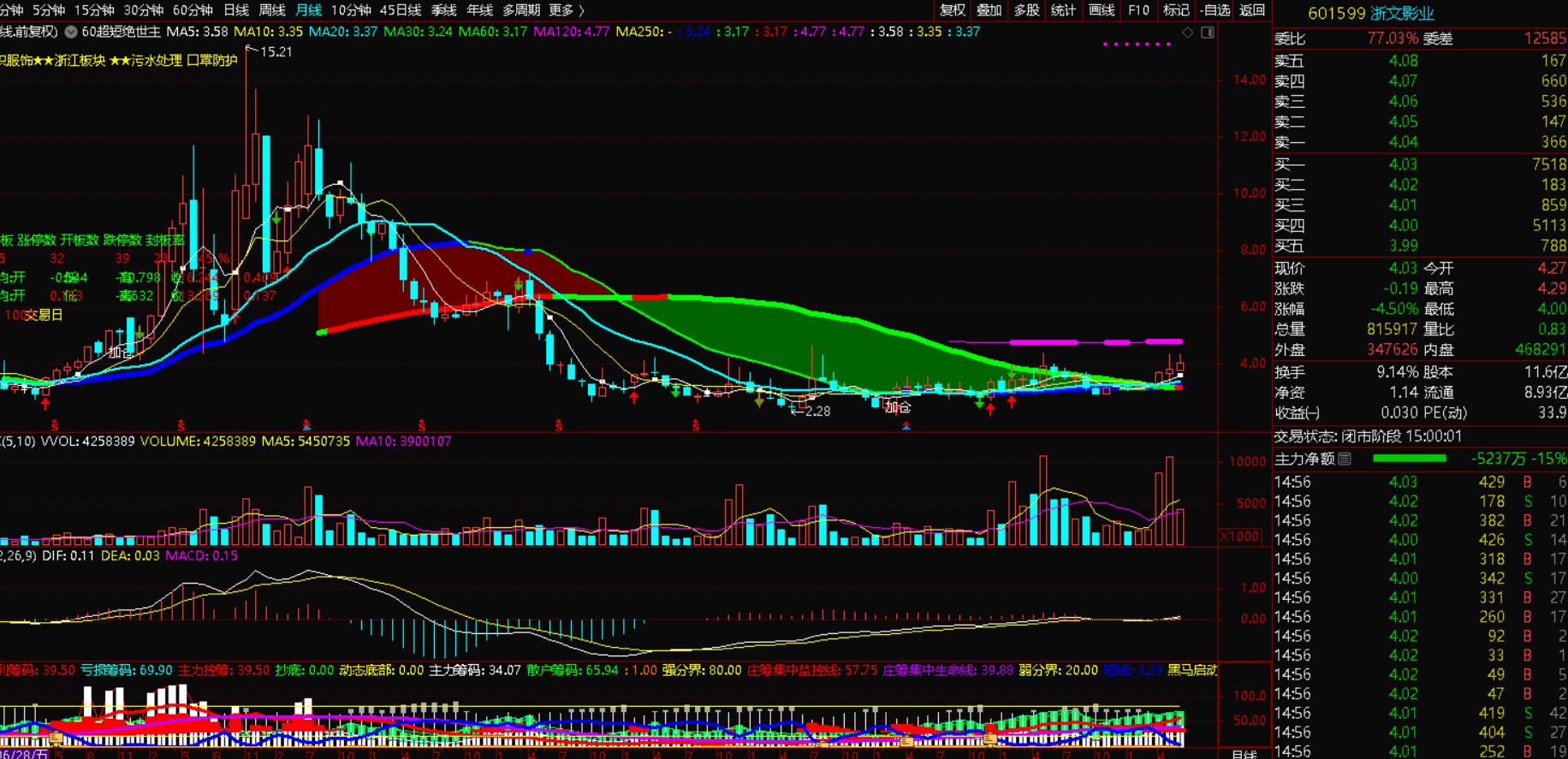Switch to the 60分钟 period tab

click(193, 10)
